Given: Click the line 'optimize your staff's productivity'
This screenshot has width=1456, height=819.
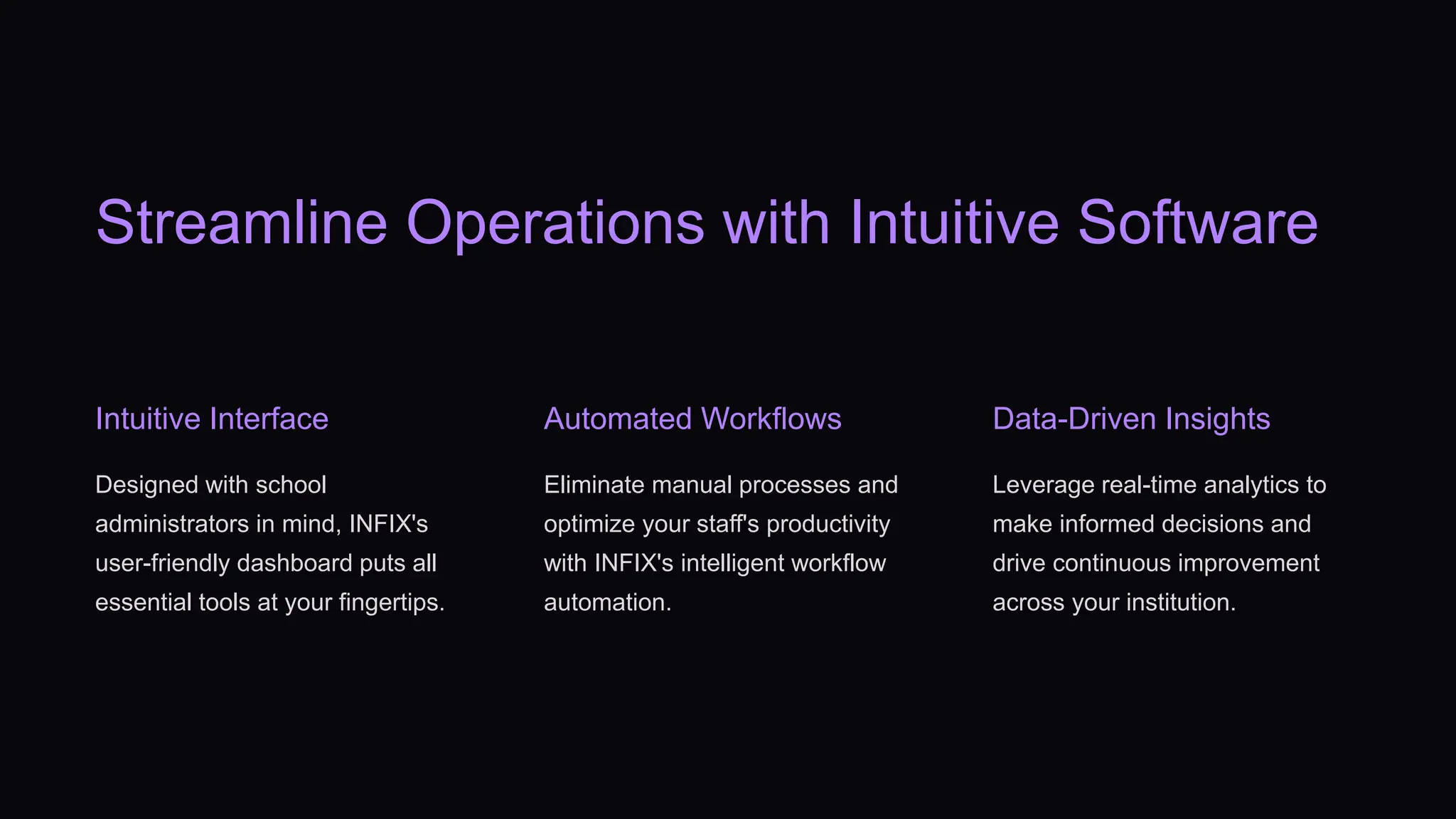Looking at the screenshot, I should click(717, 524).
